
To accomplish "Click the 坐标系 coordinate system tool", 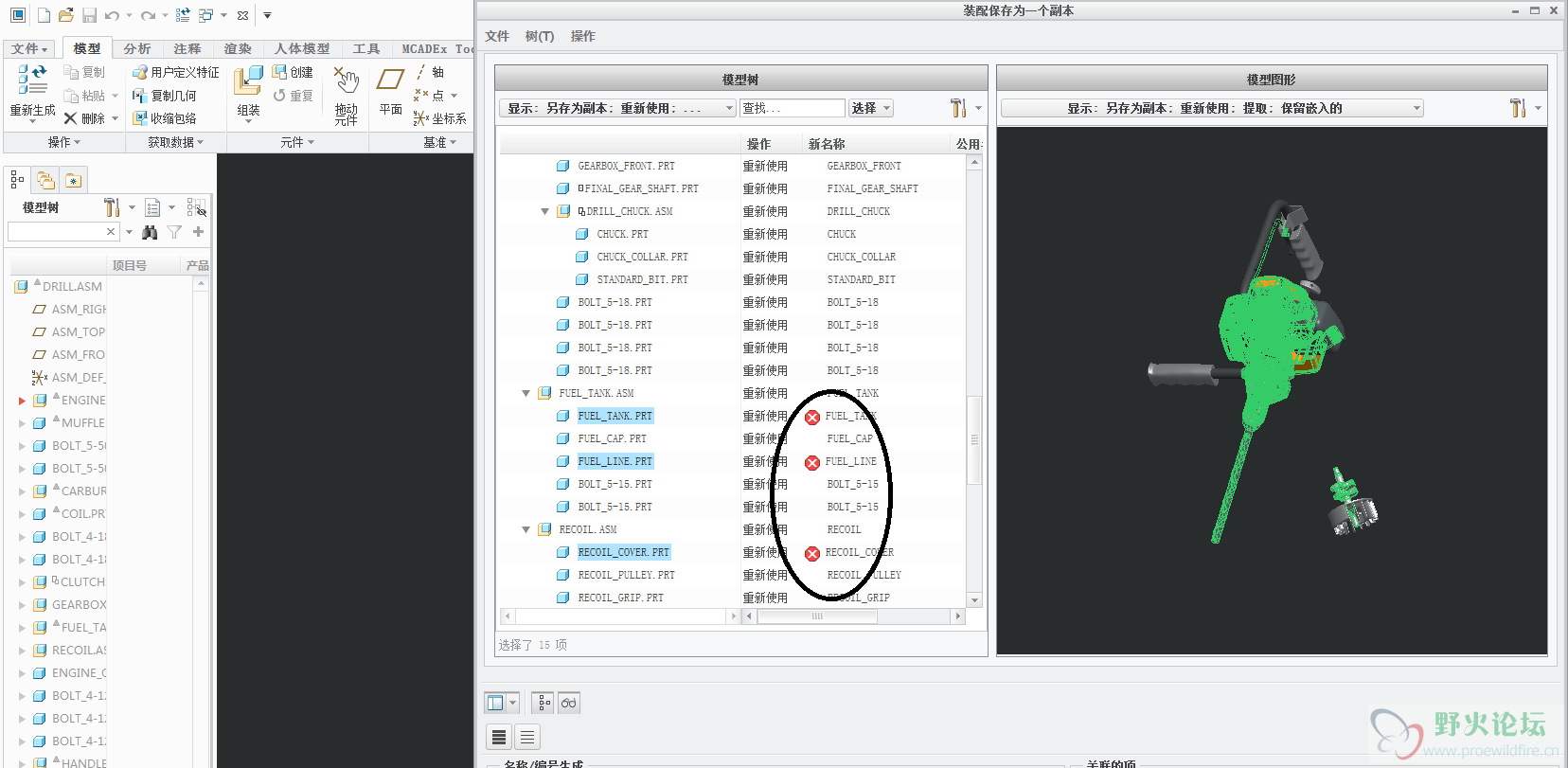I will click(440, 118).
